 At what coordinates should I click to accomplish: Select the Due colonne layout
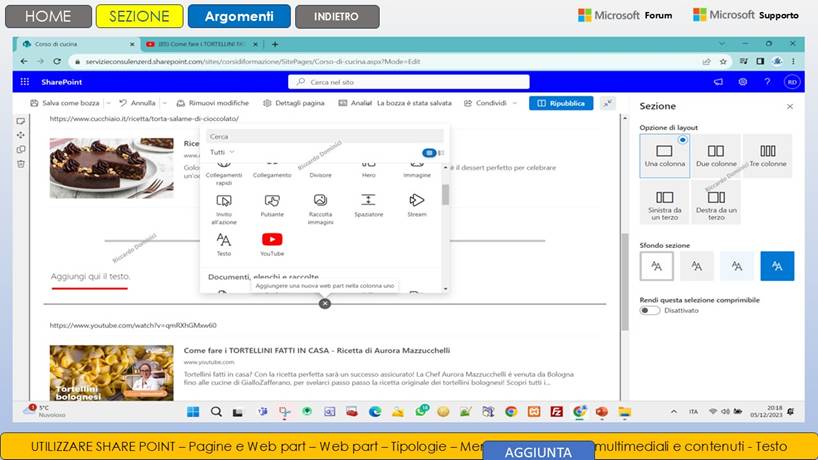(x=716, y=156)
